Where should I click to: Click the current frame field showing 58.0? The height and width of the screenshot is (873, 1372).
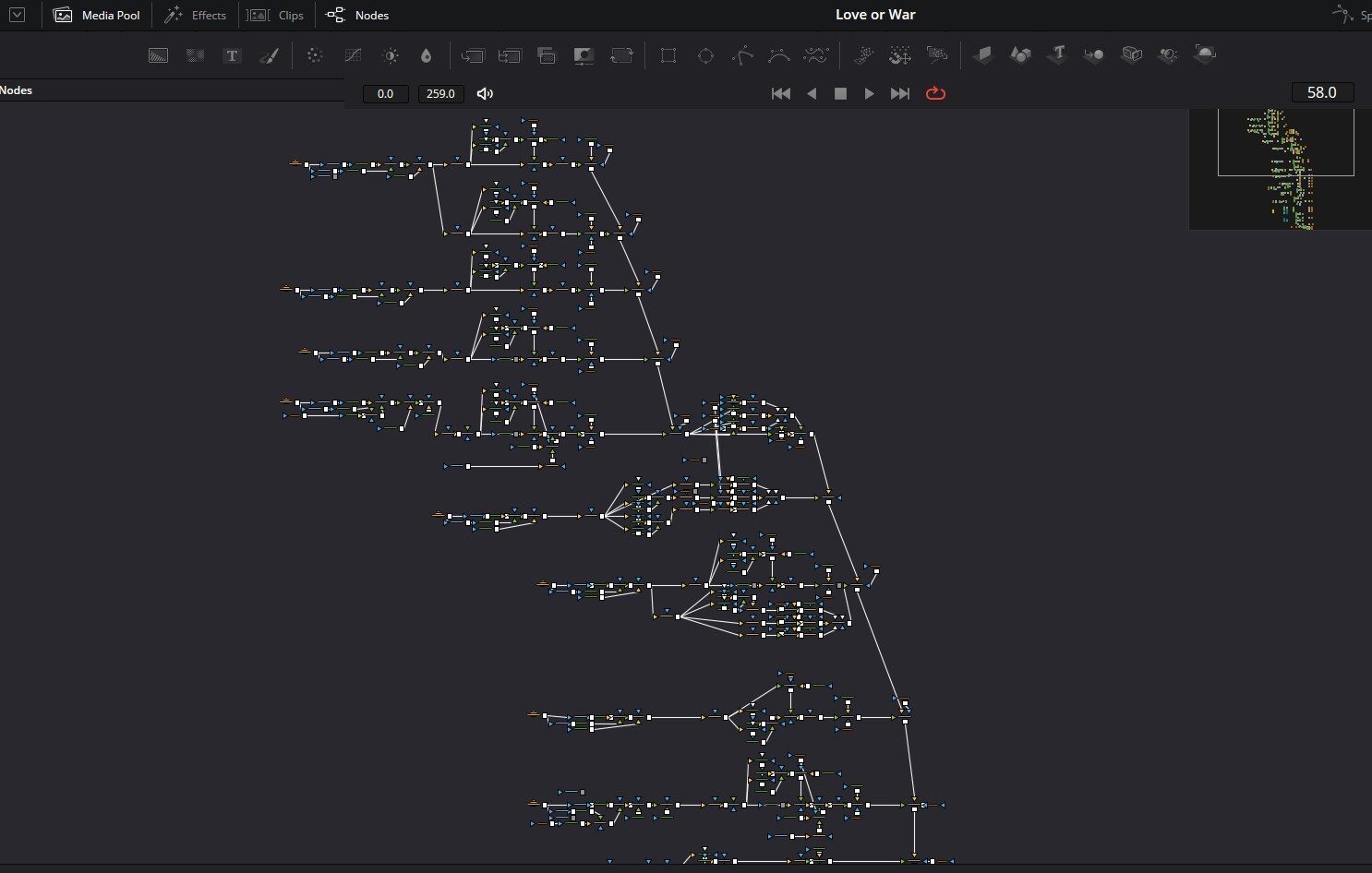[x=1322, y=92]
